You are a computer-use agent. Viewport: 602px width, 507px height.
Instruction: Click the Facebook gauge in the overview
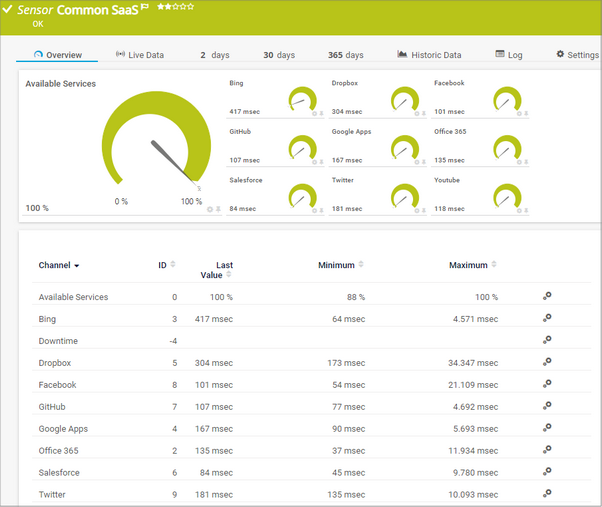[507, 99]
